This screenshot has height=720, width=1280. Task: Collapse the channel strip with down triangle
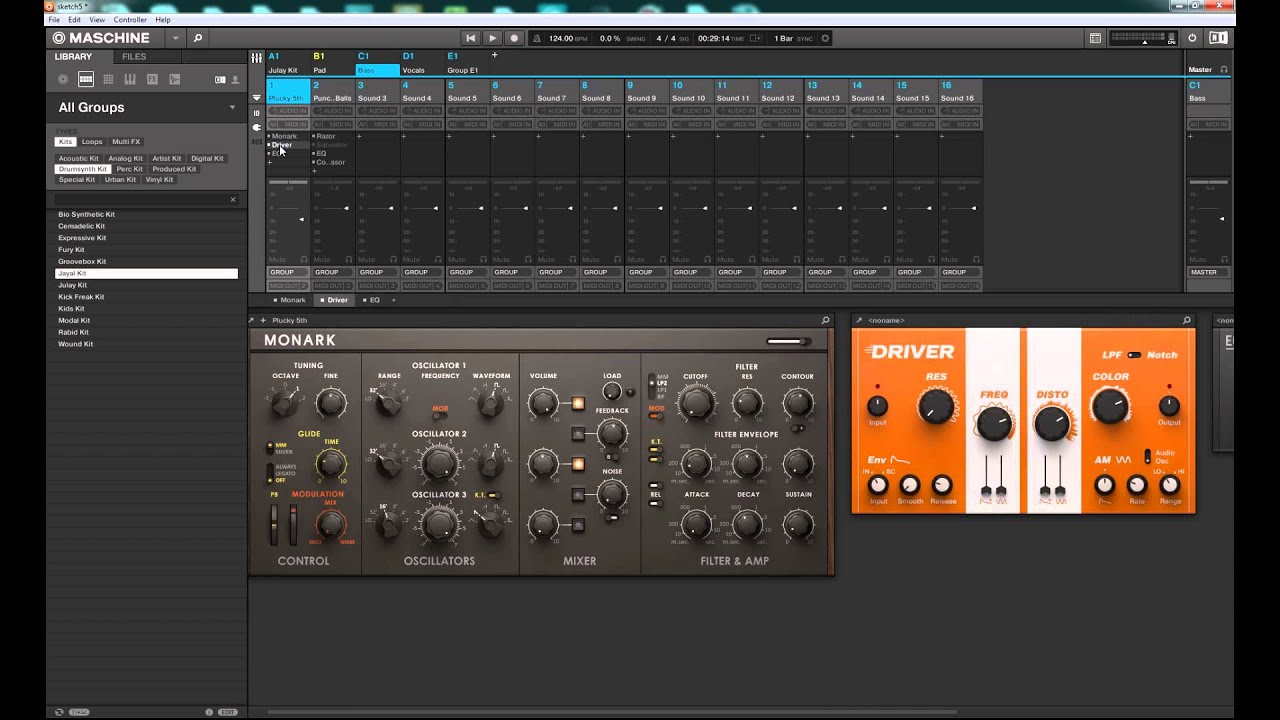tap(257, 98)
